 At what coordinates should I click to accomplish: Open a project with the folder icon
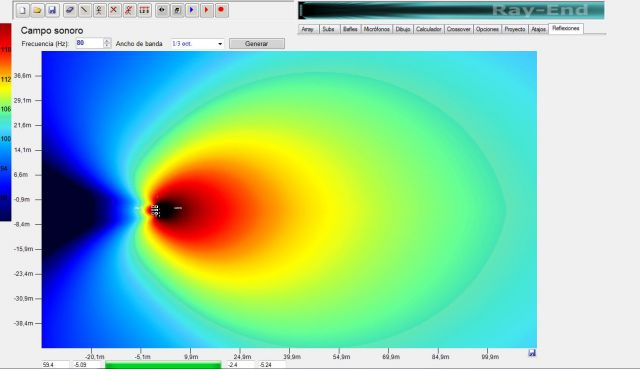click(x=37, y=10)
